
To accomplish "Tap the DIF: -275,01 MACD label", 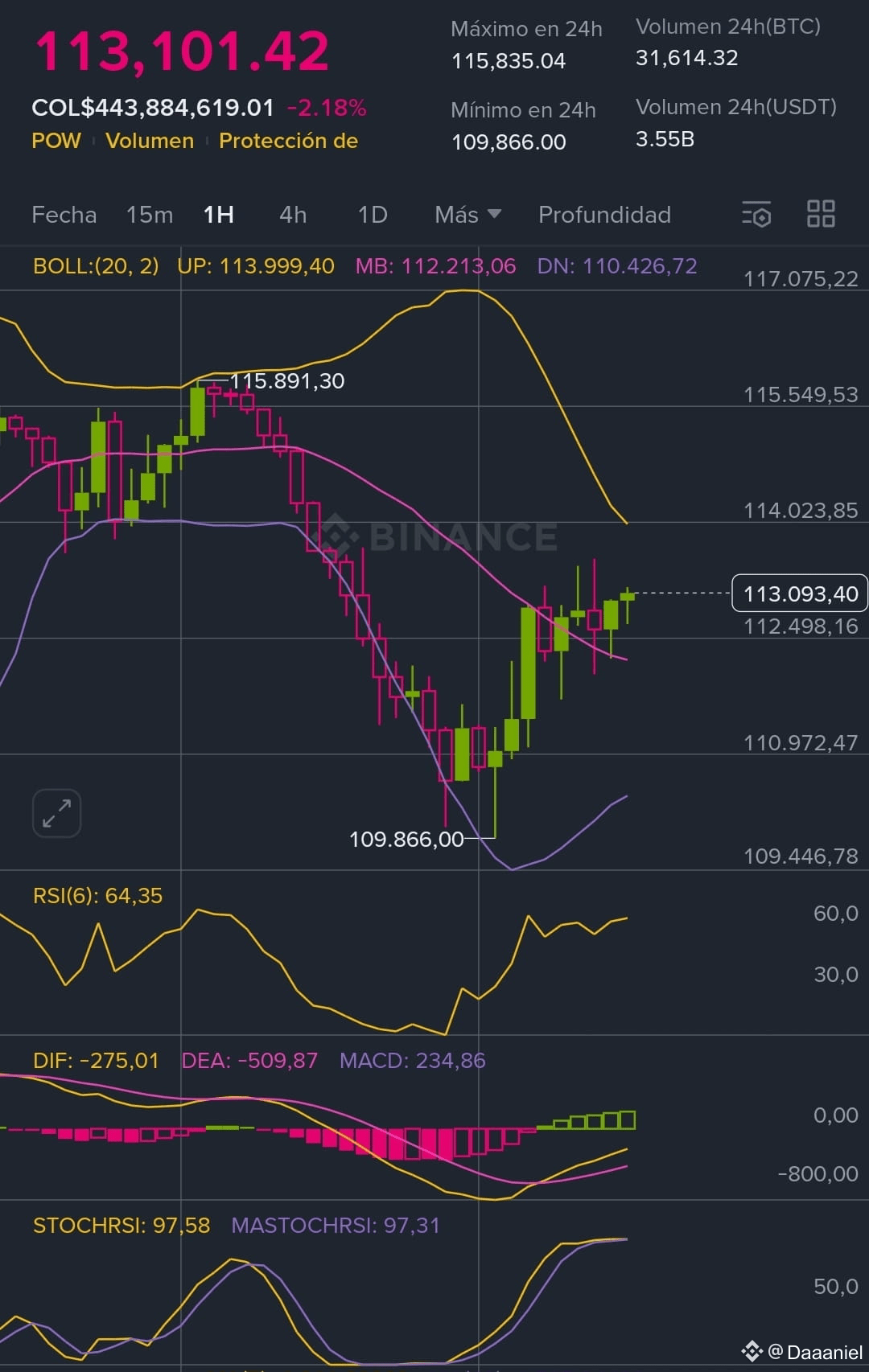I will (96, 1061).
